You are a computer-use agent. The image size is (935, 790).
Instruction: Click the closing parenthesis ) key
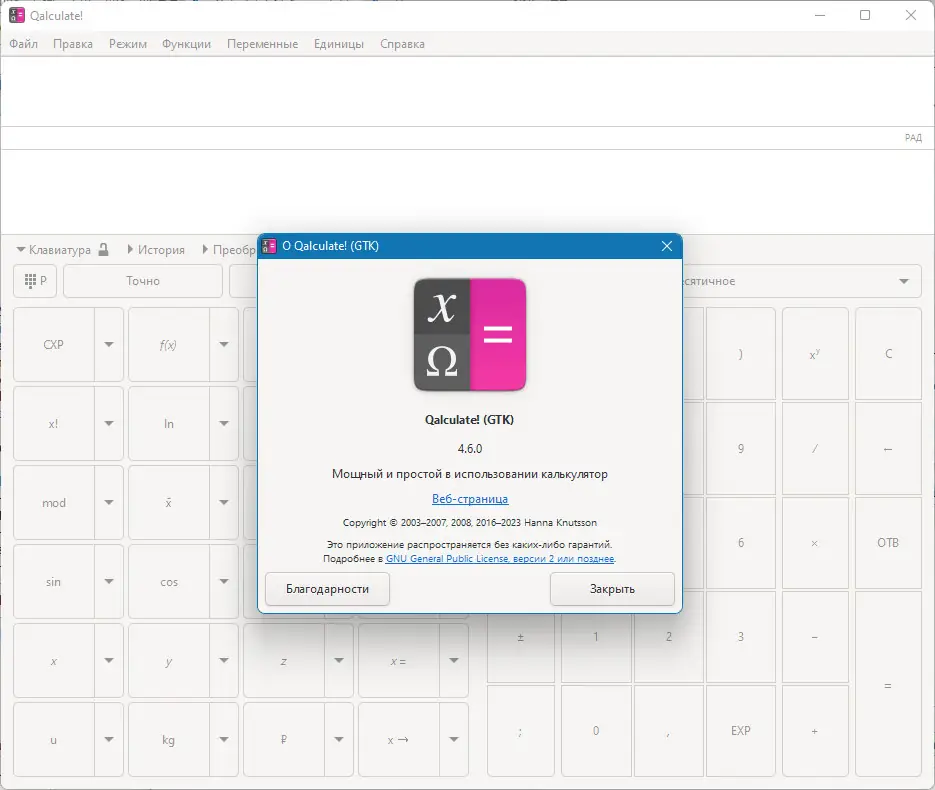tap(741, 354)
